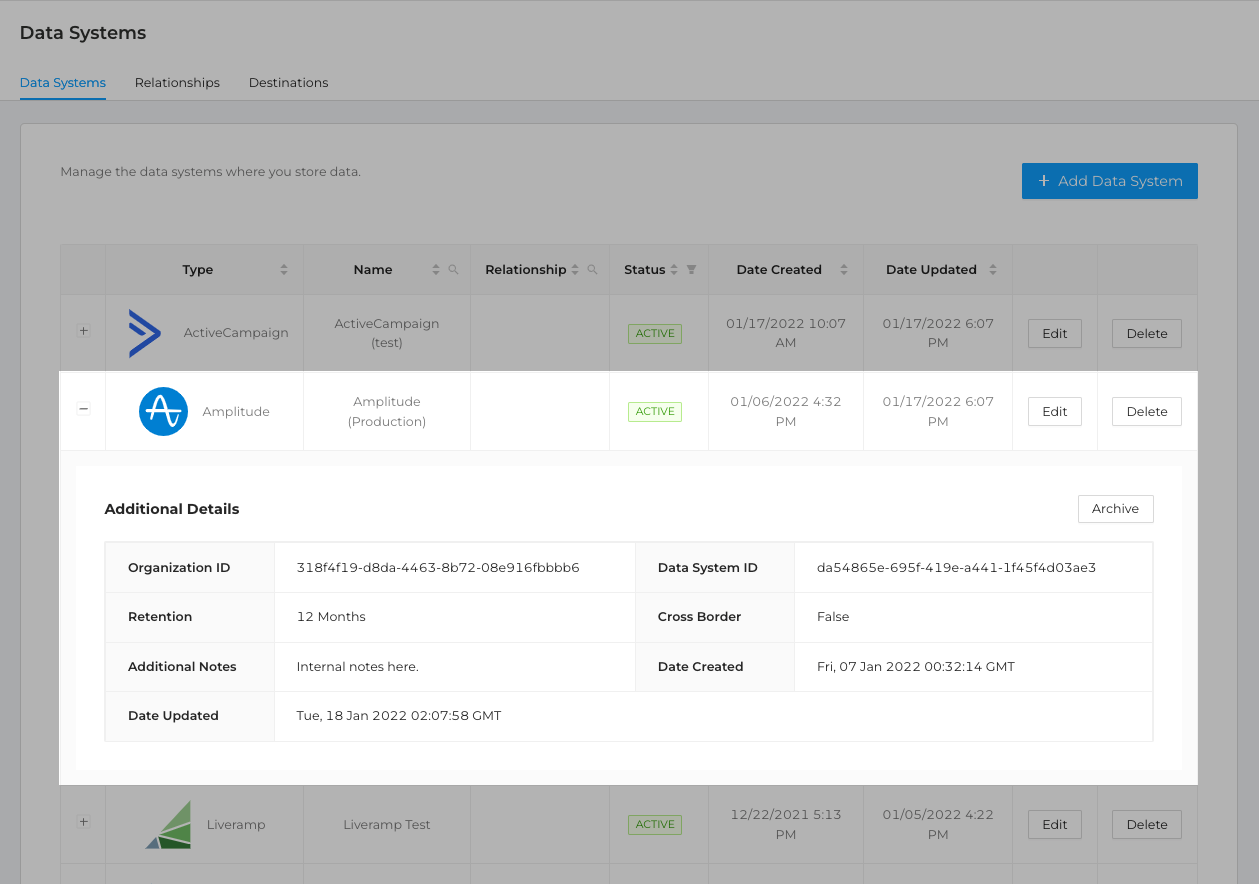Click the Retention value "12 Months"
The image size is (1259, 884).
coord(331,617)
